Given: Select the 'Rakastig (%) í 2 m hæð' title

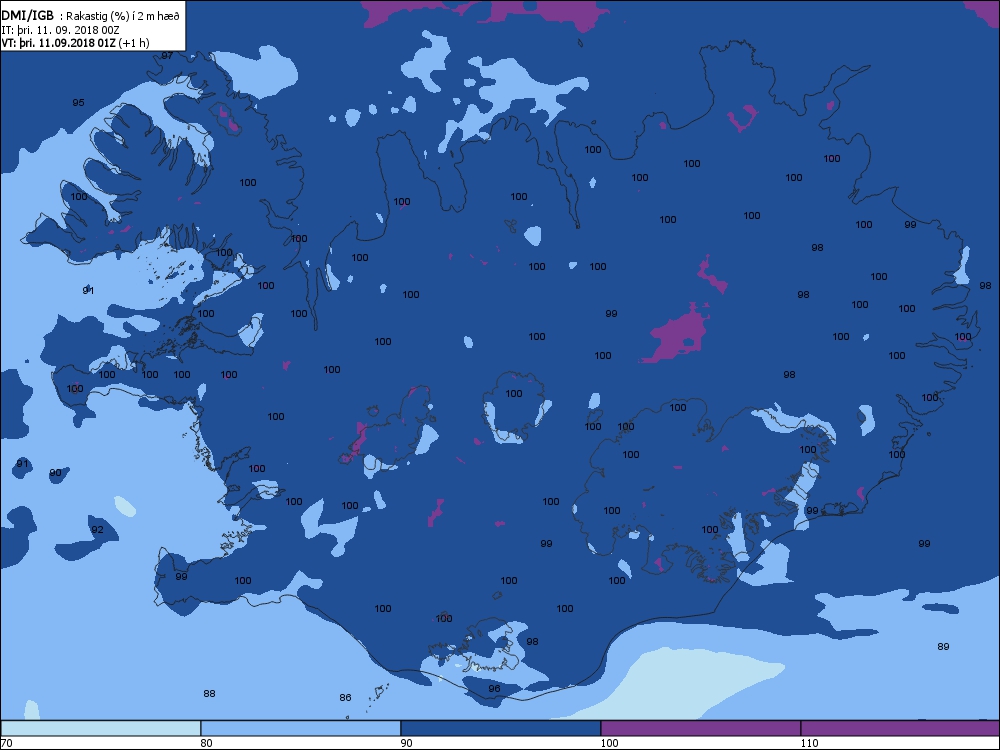Looking at the screenshot, I should point(123,16).
